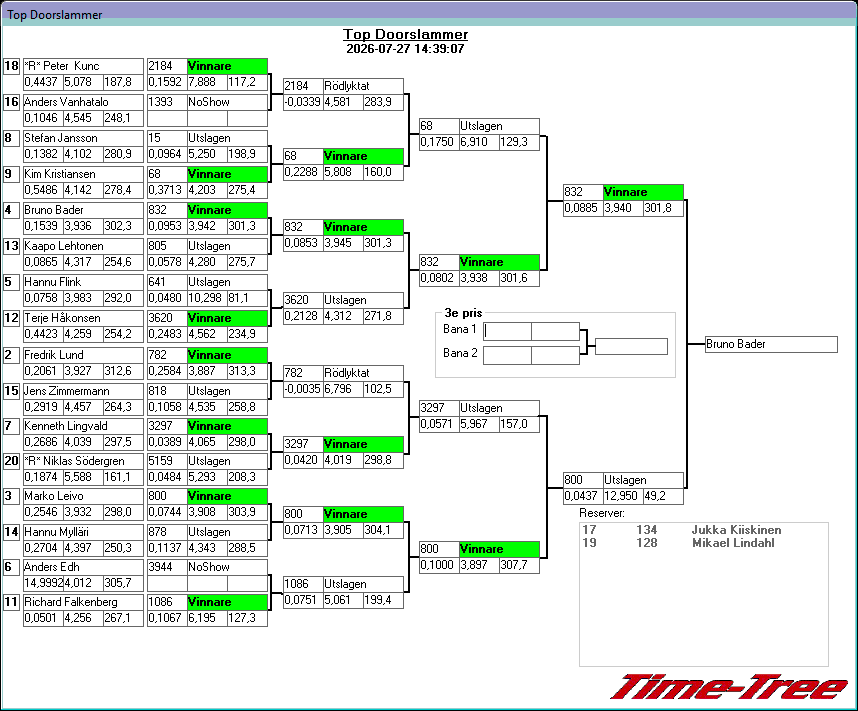Screen dimensions: 858x711
Task: Select reserve entry Mikael Lindahl
Action: (679, 542)
